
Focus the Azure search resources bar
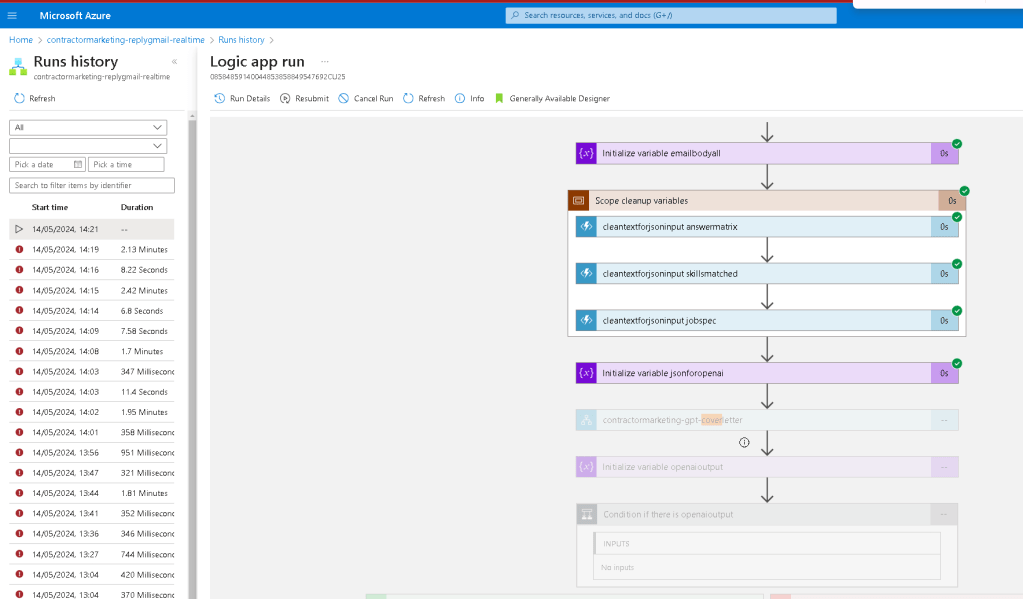(671, 15)
